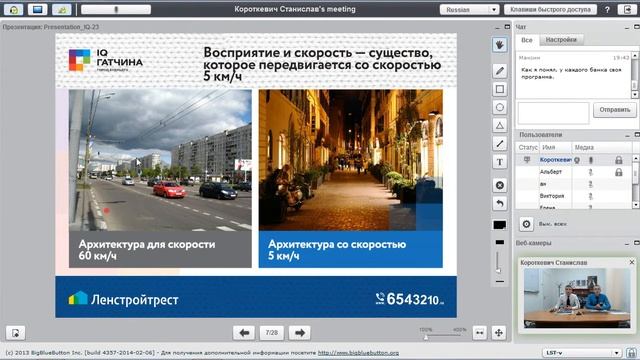Viewport: 640px width, 360px height.
Task: Click the logout icon at top right
Action: click(x=627, y=9)
